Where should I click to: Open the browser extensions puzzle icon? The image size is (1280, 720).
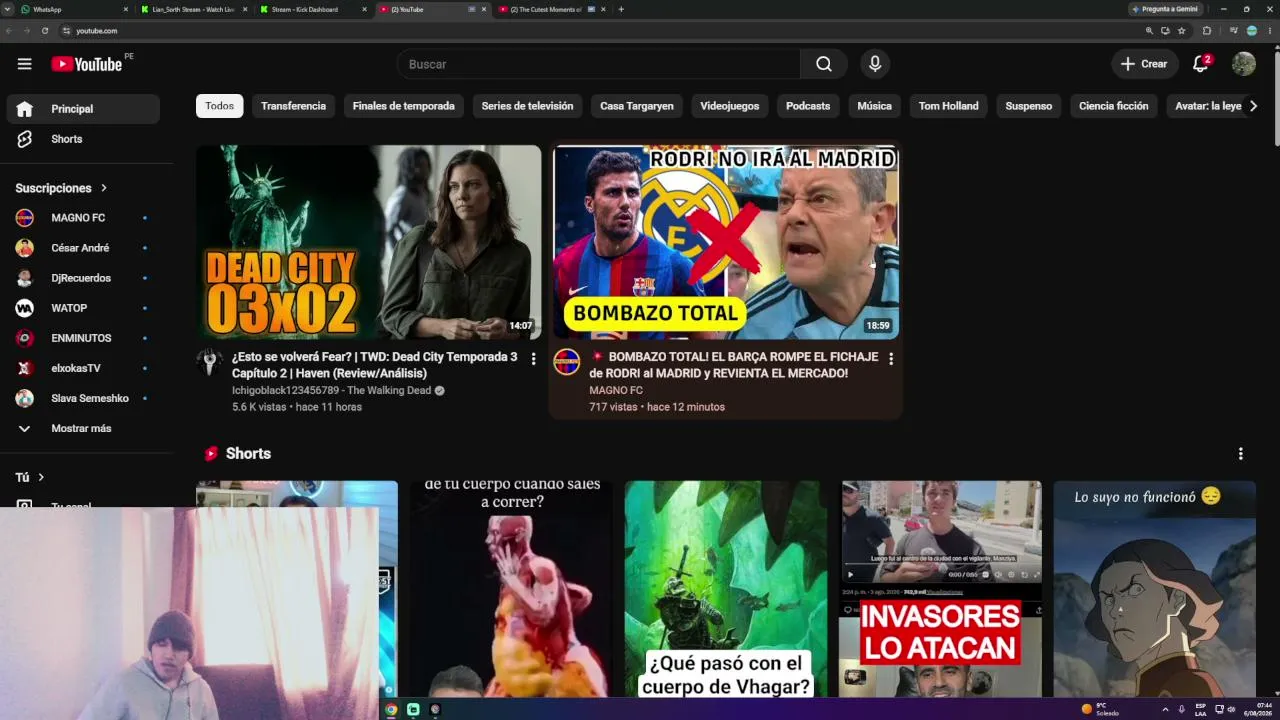click(1207, 31)
